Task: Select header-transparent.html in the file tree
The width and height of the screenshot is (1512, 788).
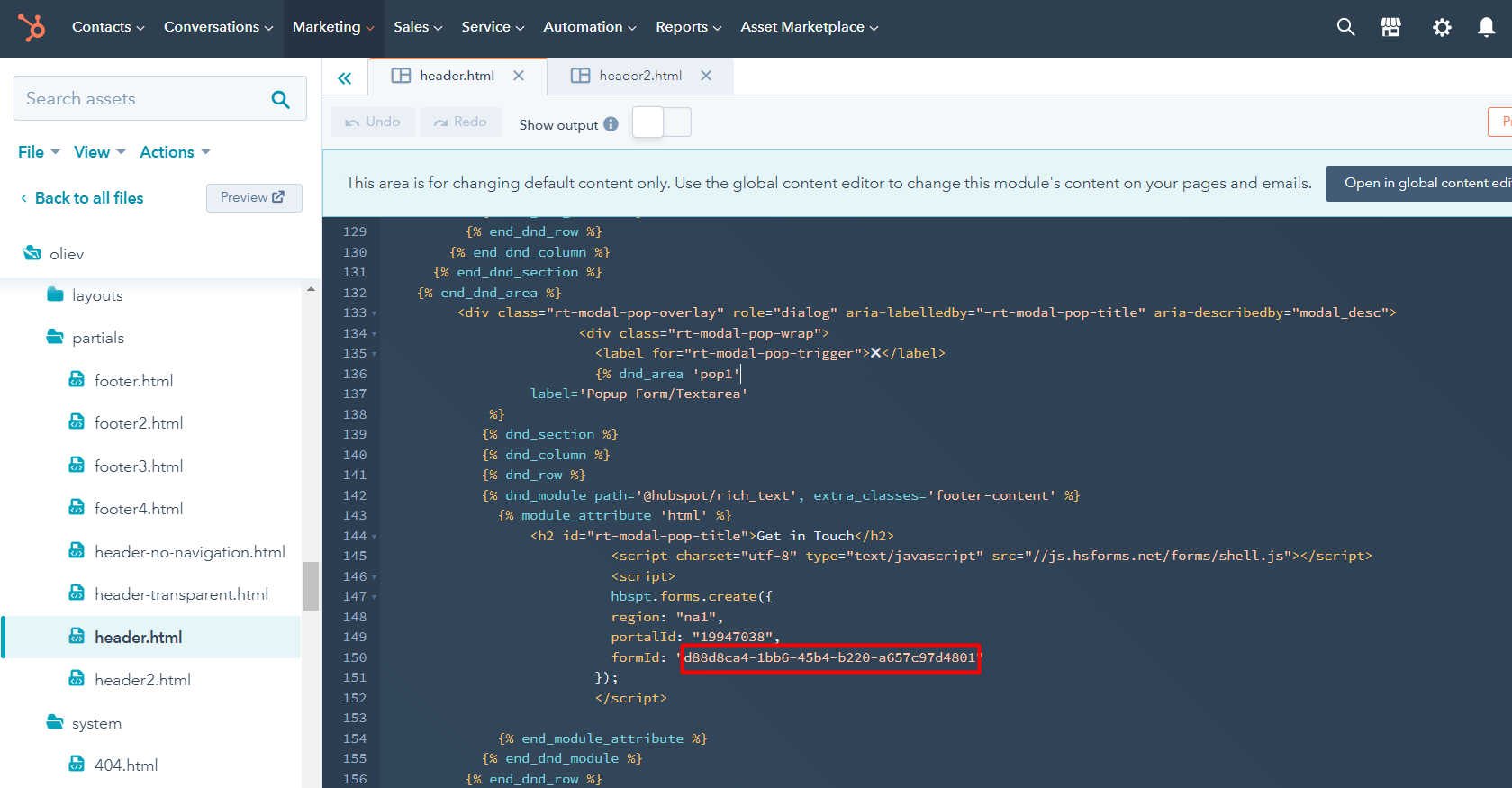Action: click(181, 594)
